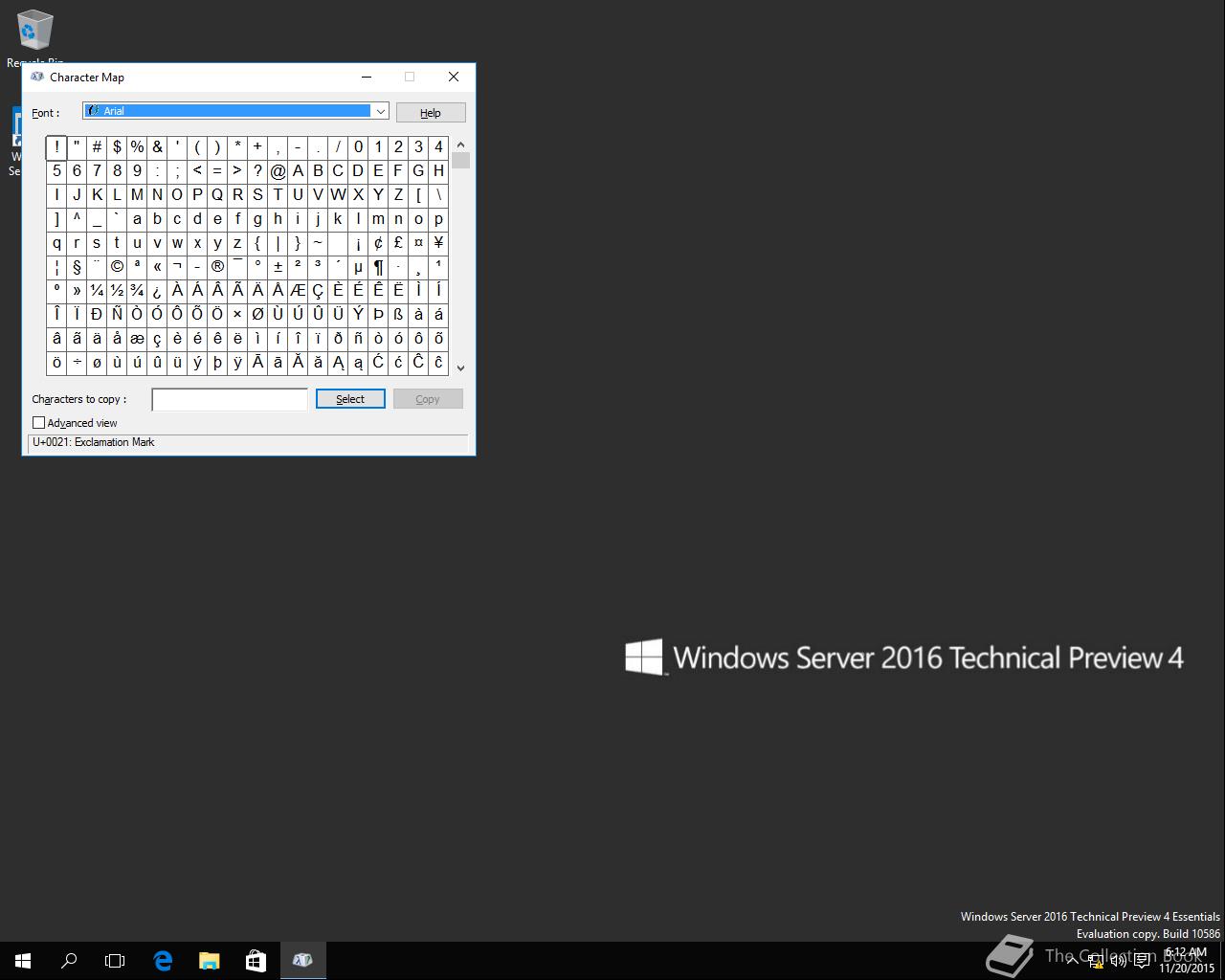Select the Ç character
The height and width of the screenshot is (980, 1225).
318,290
